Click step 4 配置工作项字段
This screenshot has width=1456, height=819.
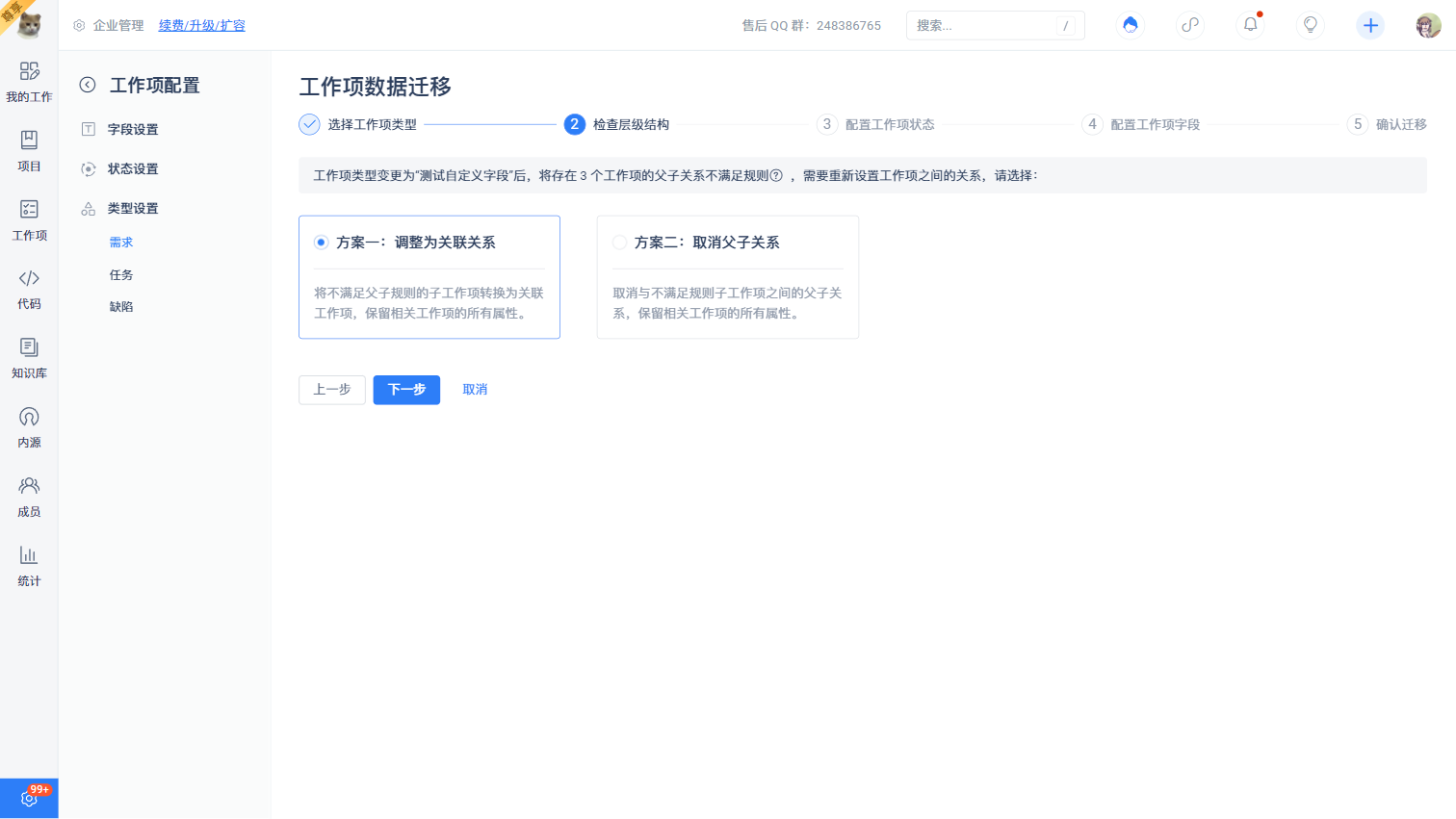click(1141, 124)
